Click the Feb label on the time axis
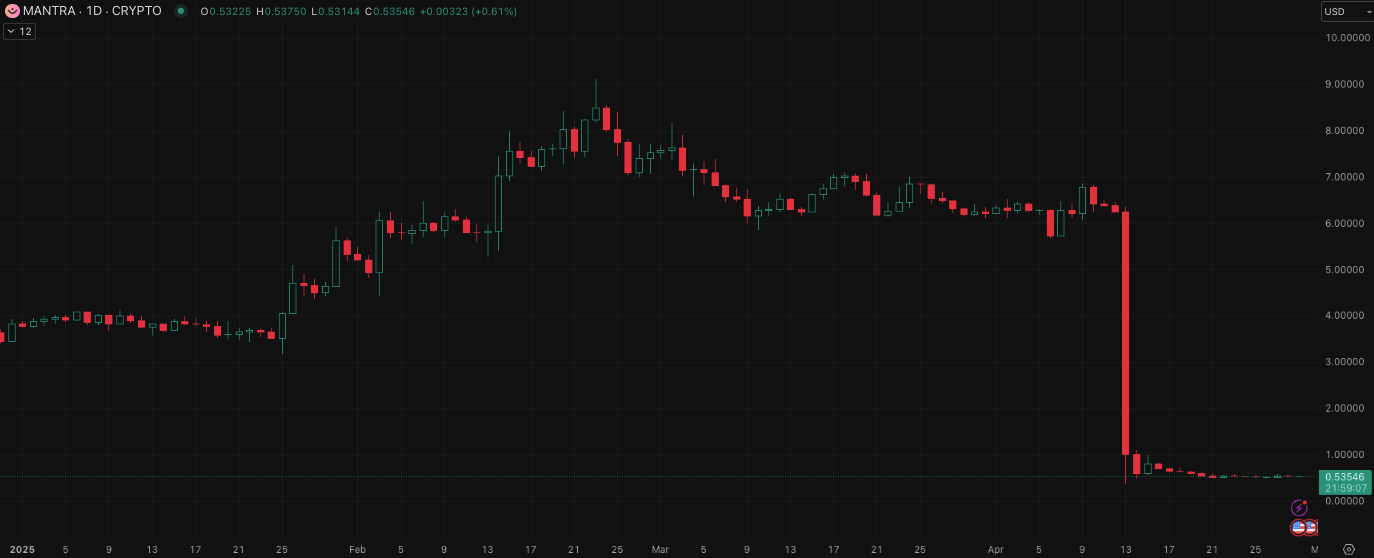Viewport: 1374px width, 558px height. click(x=358, y=549)
